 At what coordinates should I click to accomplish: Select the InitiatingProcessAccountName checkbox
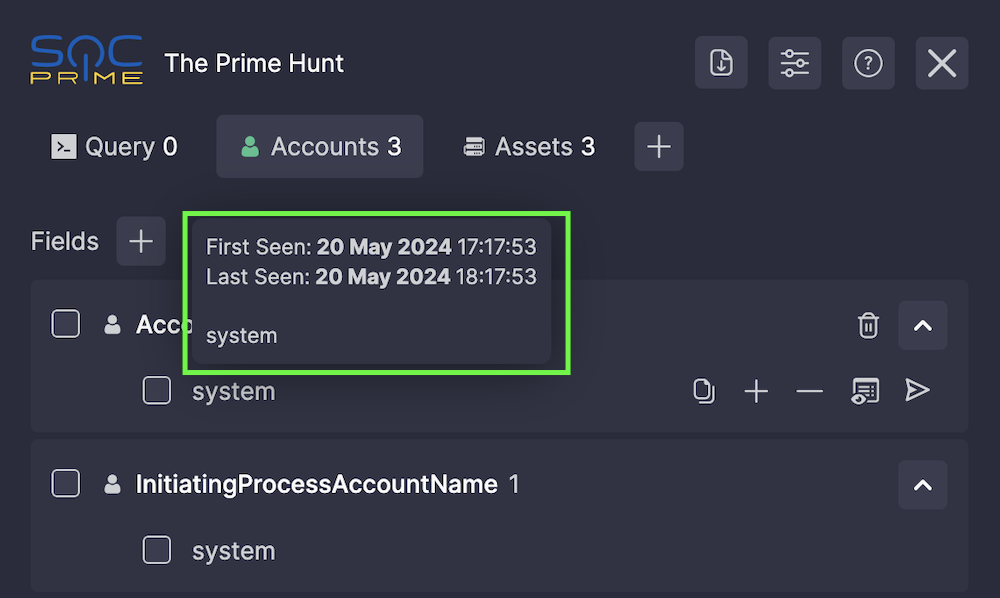(x=66, y=483)
